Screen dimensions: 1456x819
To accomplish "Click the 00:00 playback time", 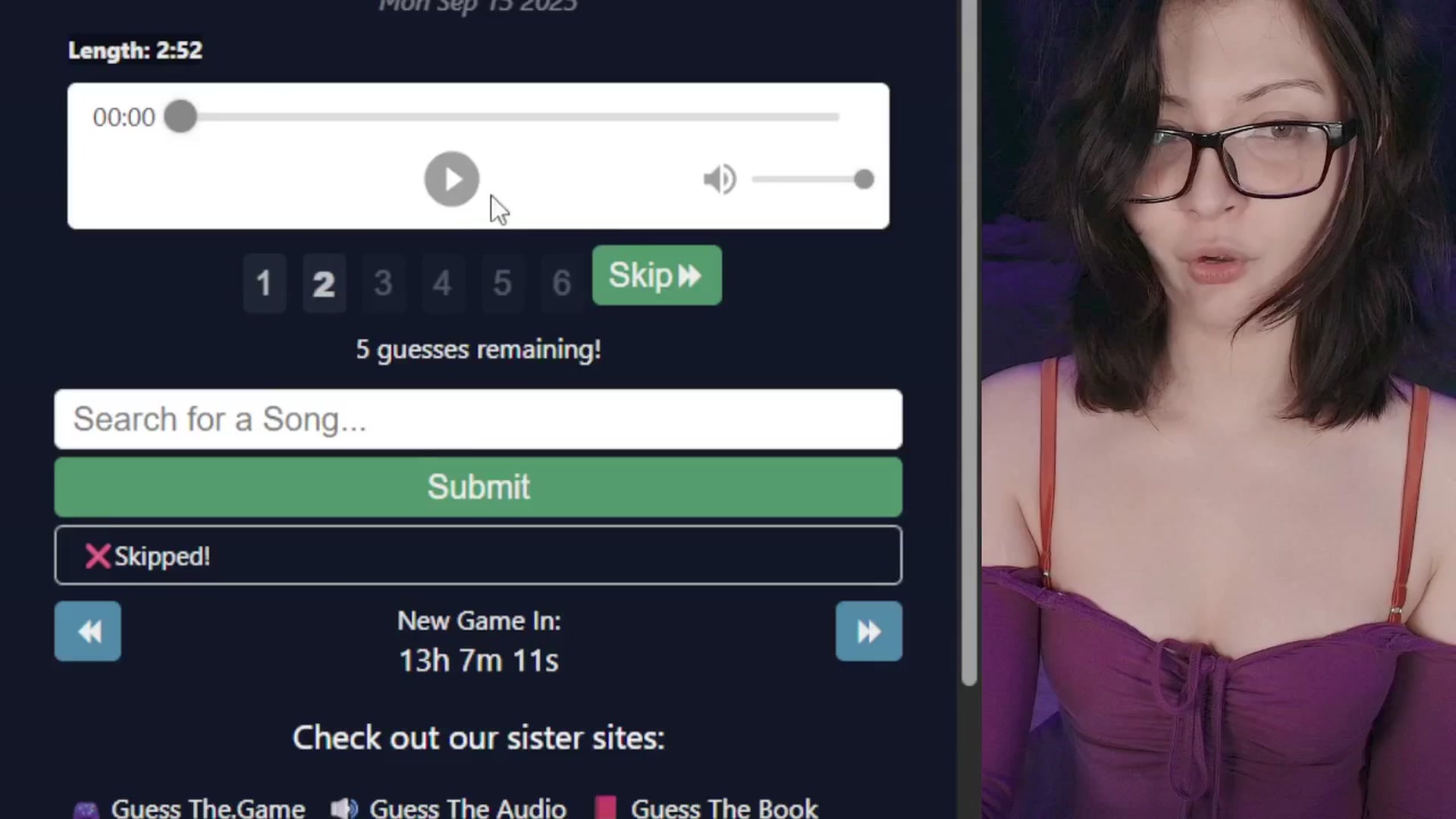I will point(124,118).
